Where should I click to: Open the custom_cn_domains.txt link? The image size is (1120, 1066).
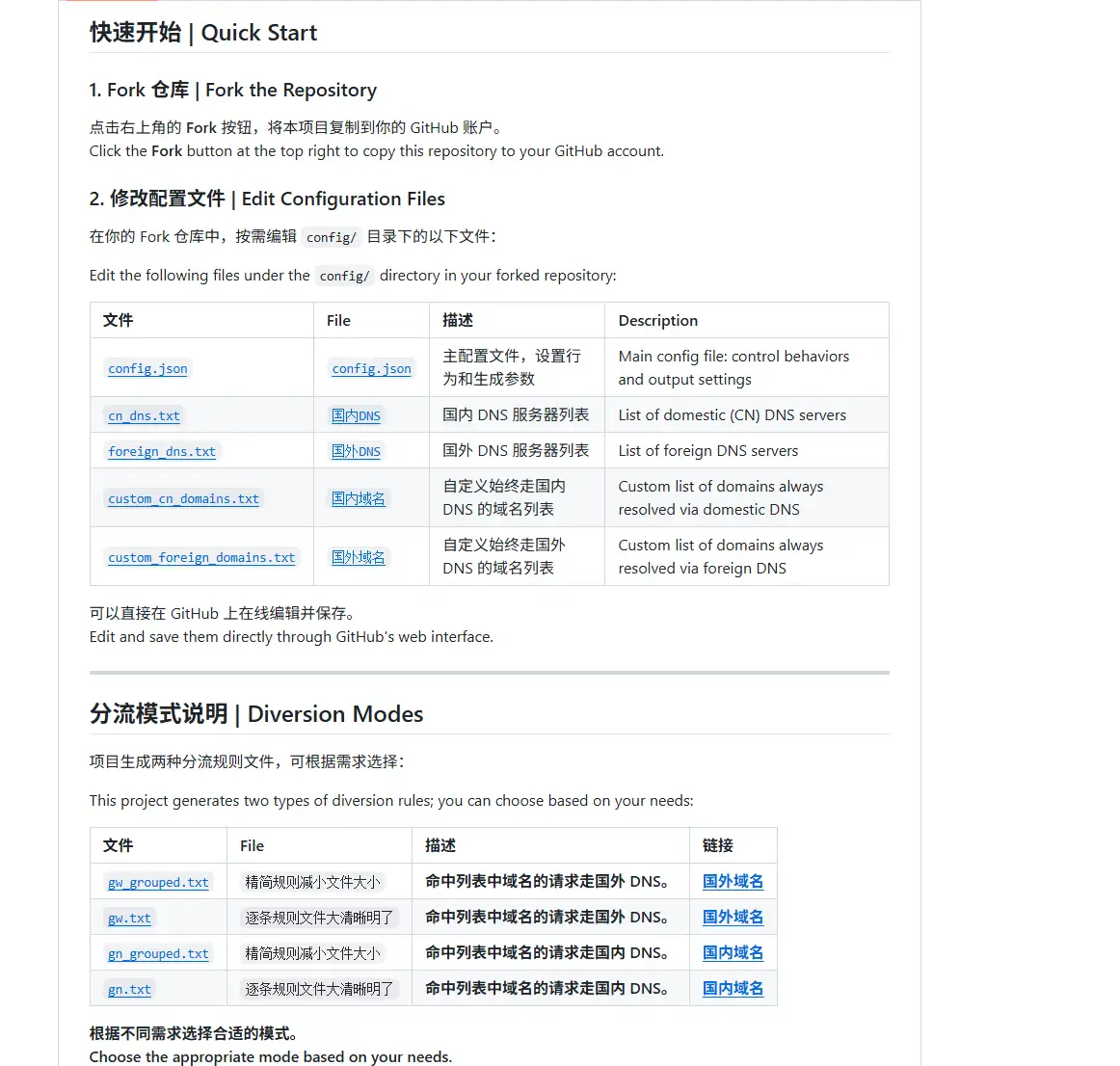pos(183,498)
